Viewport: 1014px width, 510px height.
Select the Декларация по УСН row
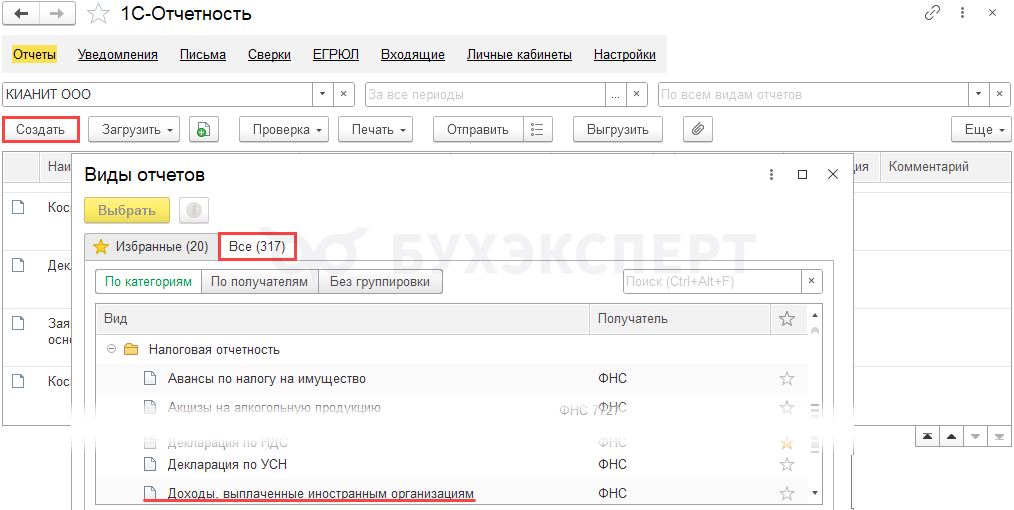451,464
